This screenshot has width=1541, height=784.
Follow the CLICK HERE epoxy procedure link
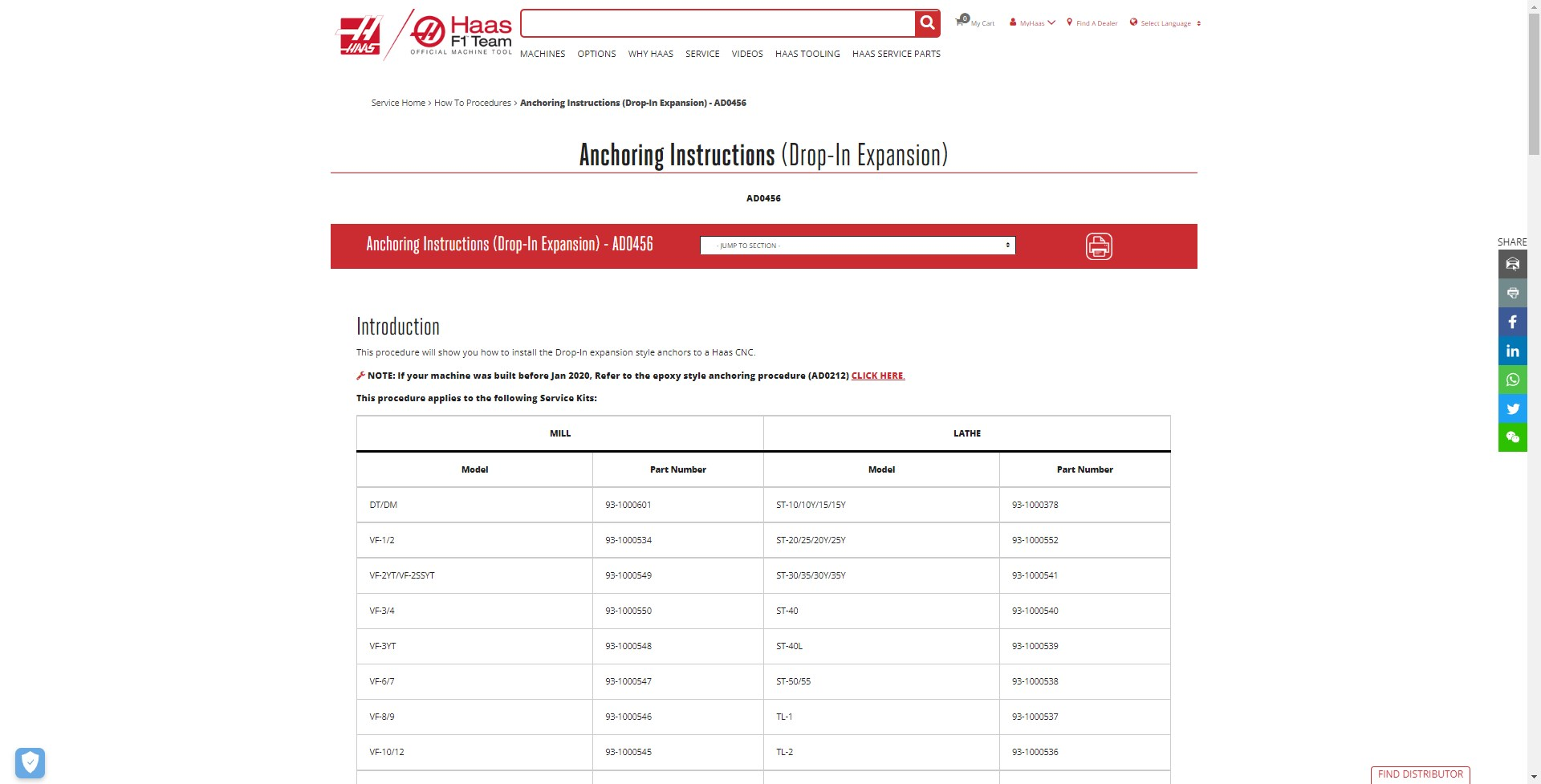click(x=877, y=376)
